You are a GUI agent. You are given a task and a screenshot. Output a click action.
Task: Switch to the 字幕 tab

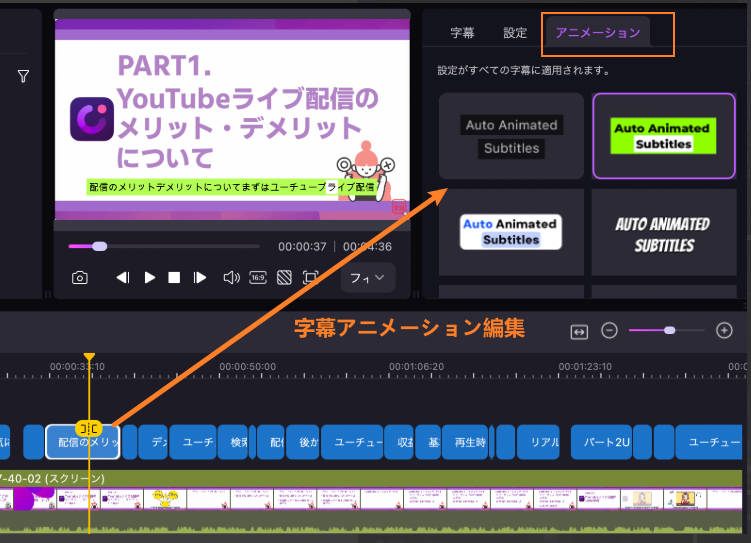tap(462, 33)
